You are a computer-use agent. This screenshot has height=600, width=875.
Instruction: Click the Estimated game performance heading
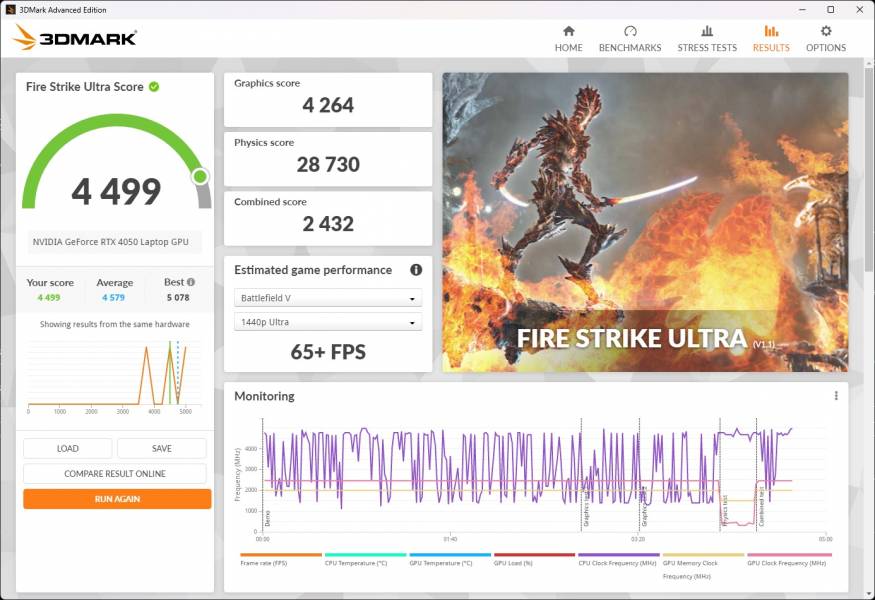(x=313, y=270)
